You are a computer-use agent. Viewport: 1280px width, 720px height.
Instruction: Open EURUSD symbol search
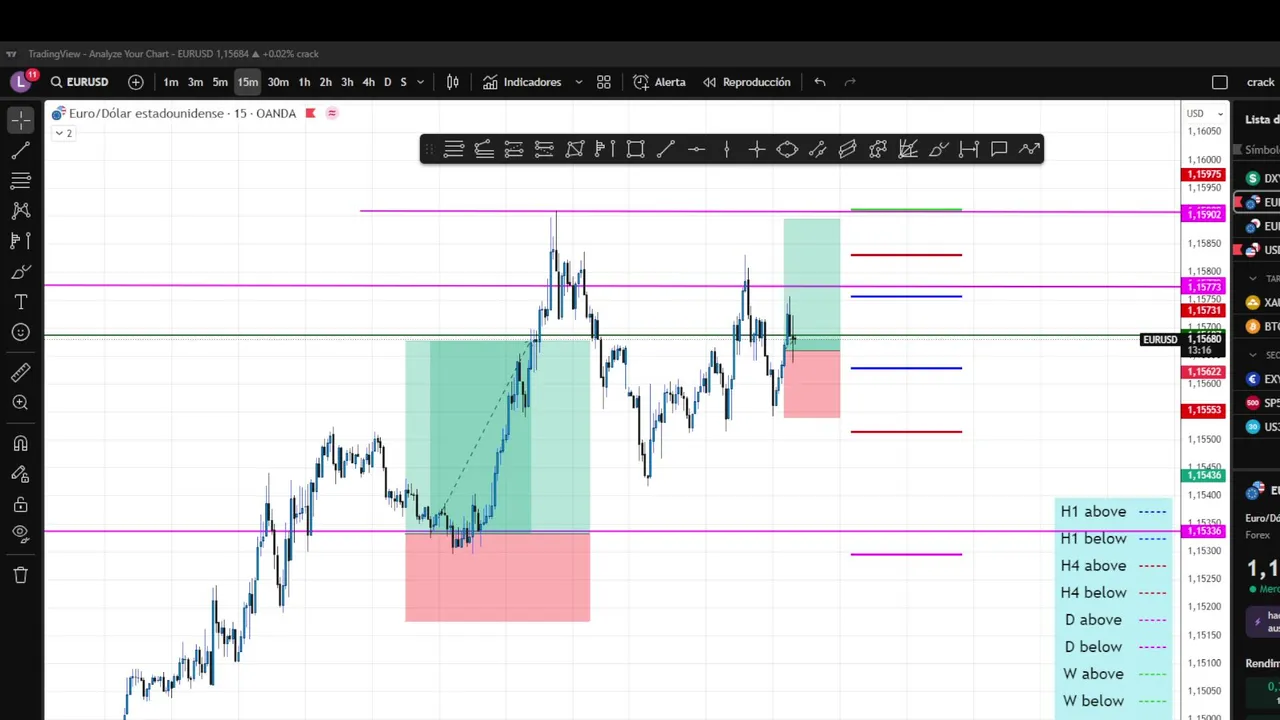79,82
